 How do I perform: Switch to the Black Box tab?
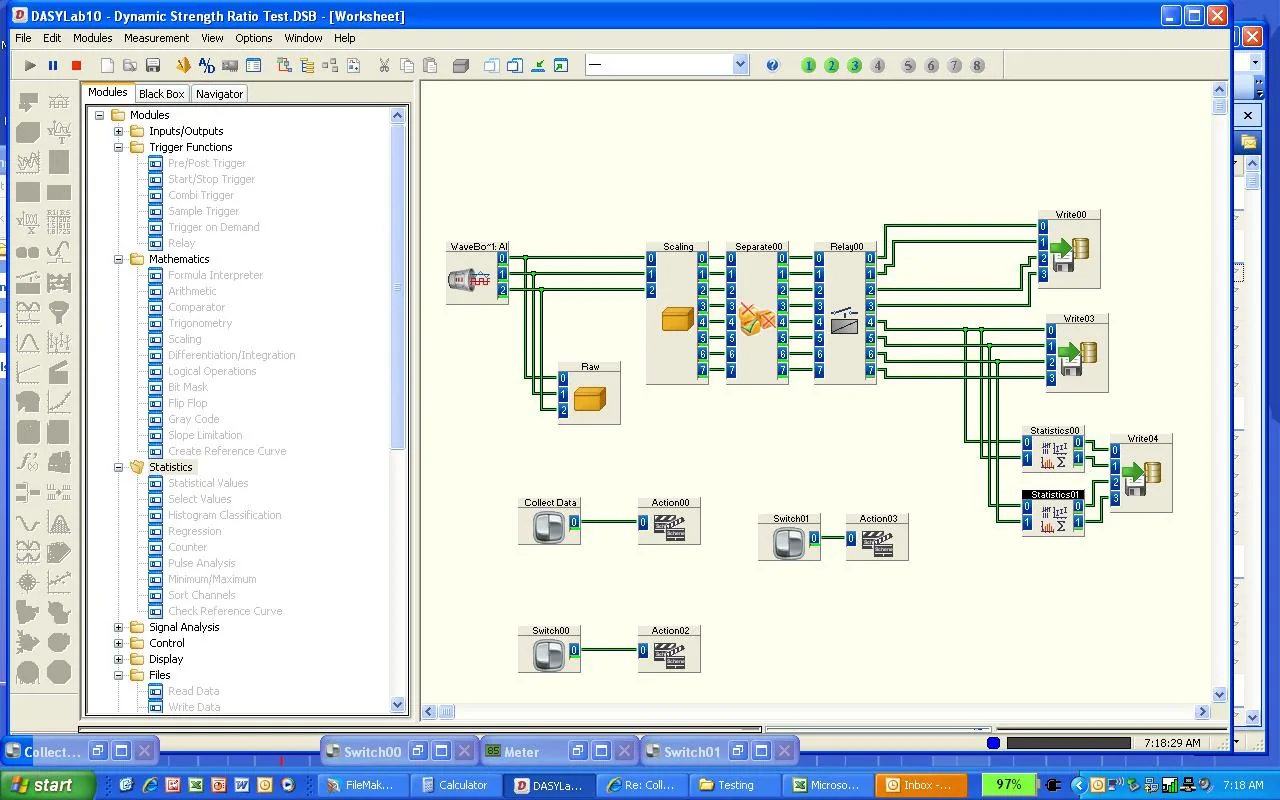pyautogui.click(x=161, y=94)
